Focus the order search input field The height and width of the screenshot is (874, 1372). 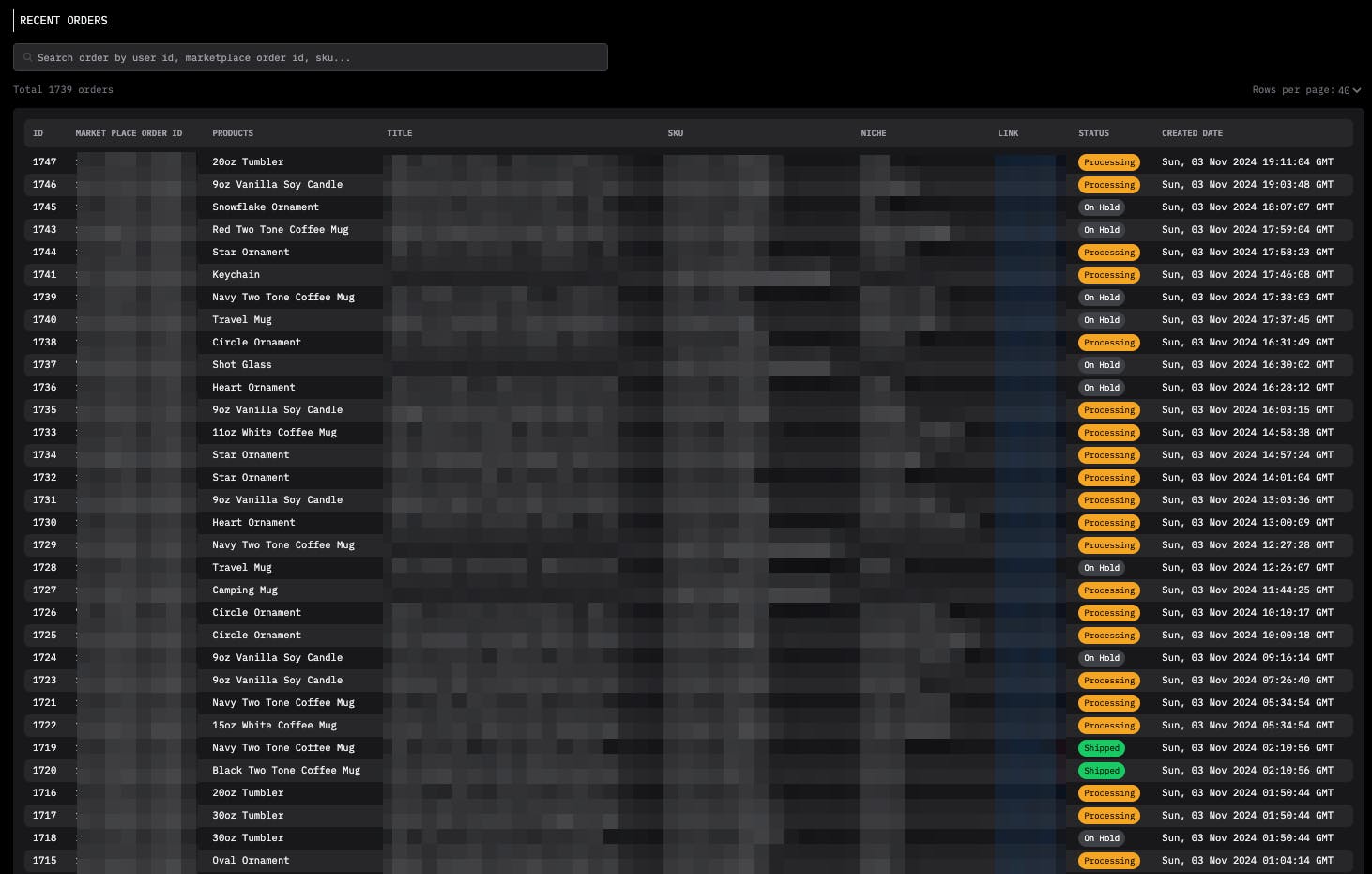[x=319, y=57]
